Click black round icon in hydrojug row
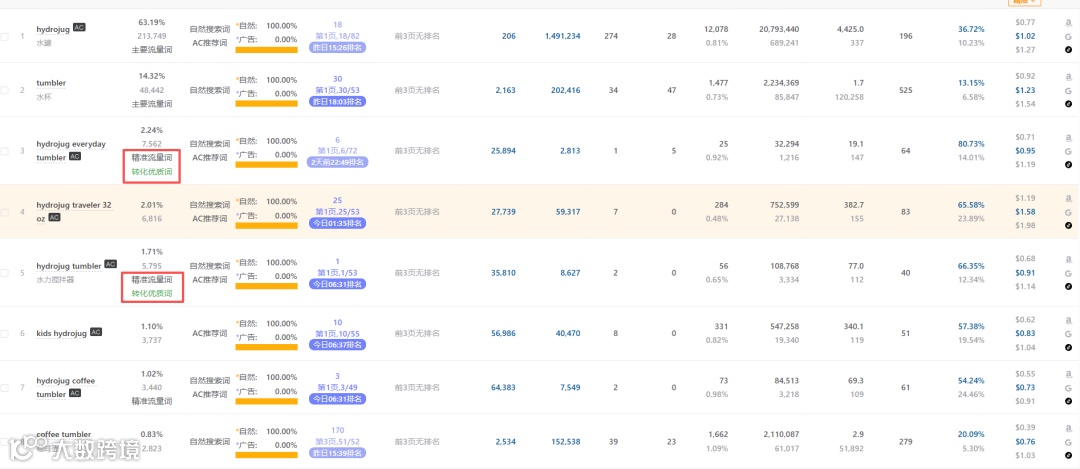 point(1068,50)
